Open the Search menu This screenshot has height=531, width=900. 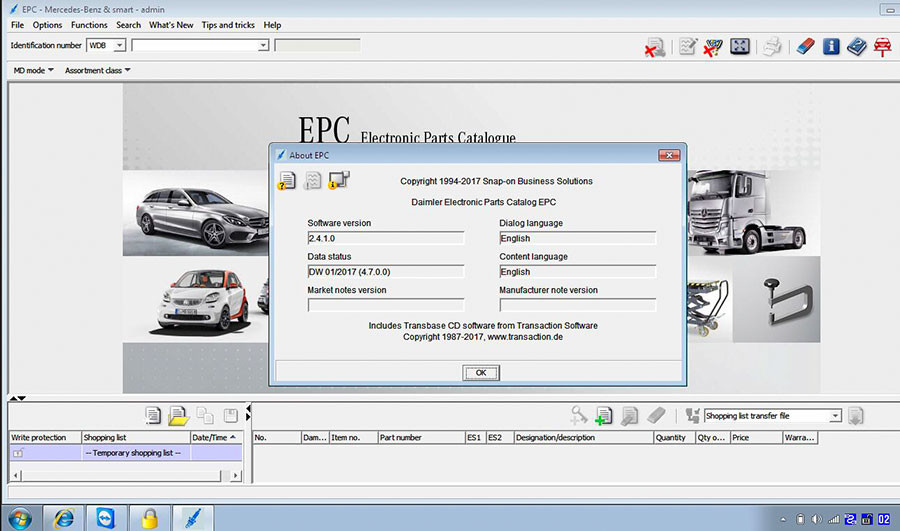click(129, 25)
